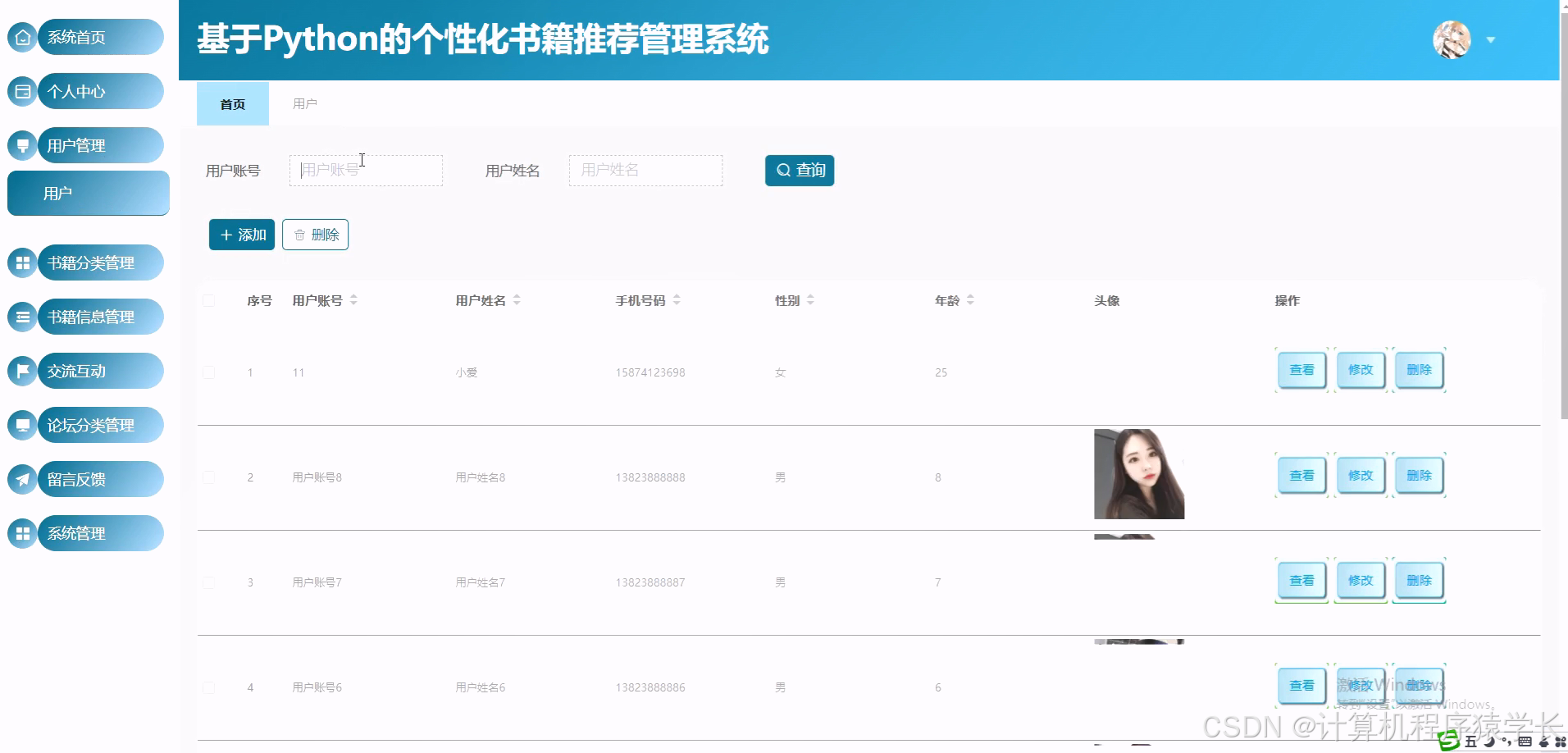Viewport: 1568px width, 753px height.
Task: Open 论坛分类管理 menu
Action: pos(101,425)
